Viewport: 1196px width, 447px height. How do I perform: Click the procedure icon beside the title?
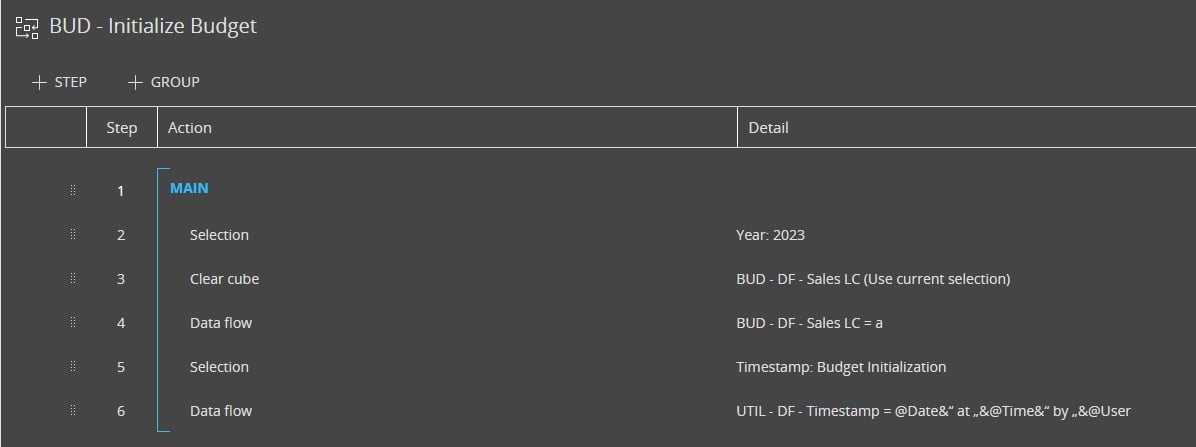[27, 27]
